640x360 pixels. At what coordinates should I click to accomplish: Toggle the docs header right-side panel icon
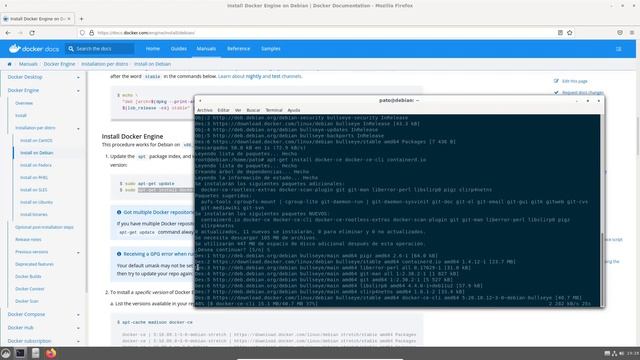[619, 49]
